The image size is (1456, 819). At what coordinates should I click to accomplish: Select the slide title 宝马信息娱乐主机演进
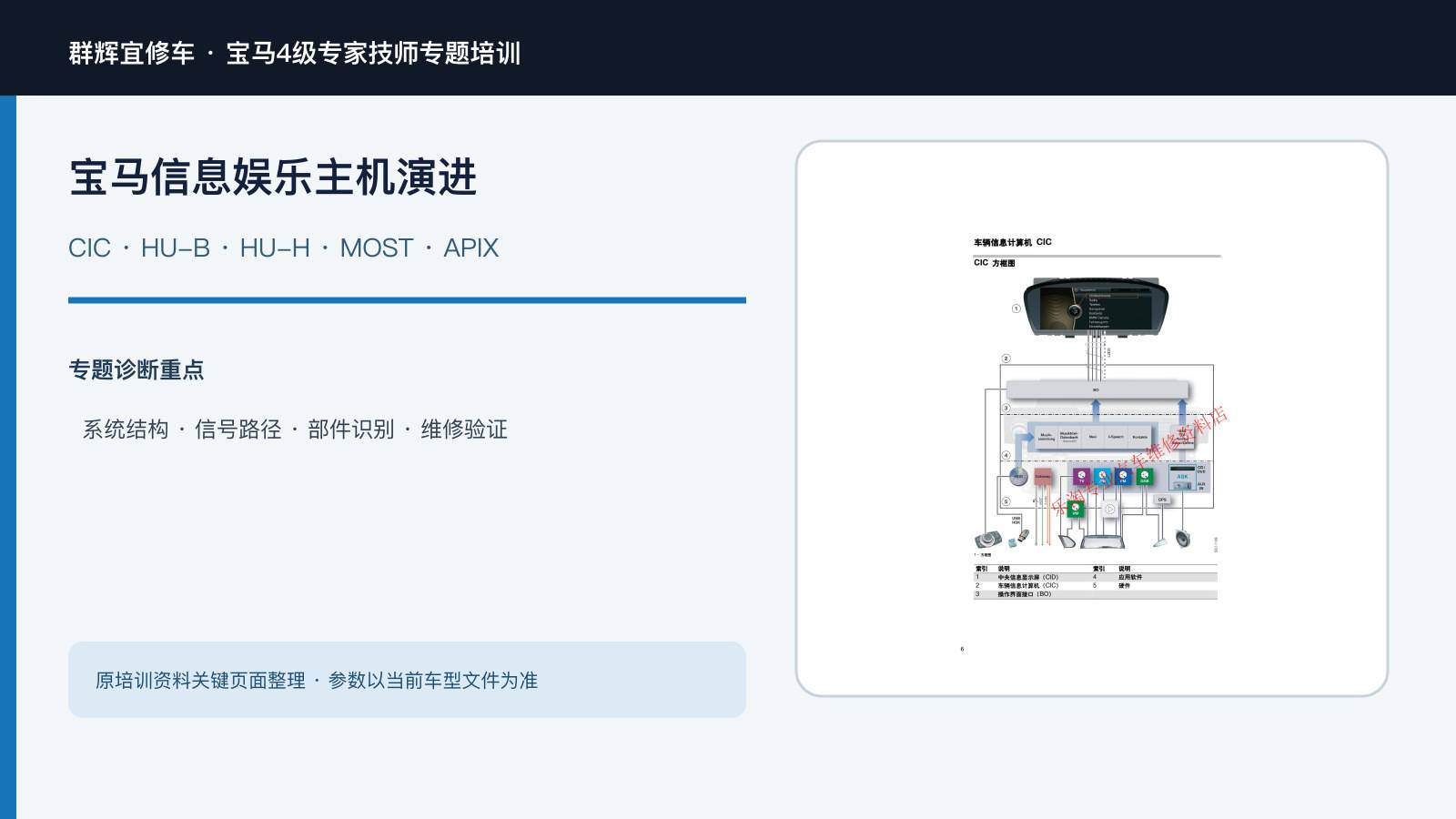273,177
